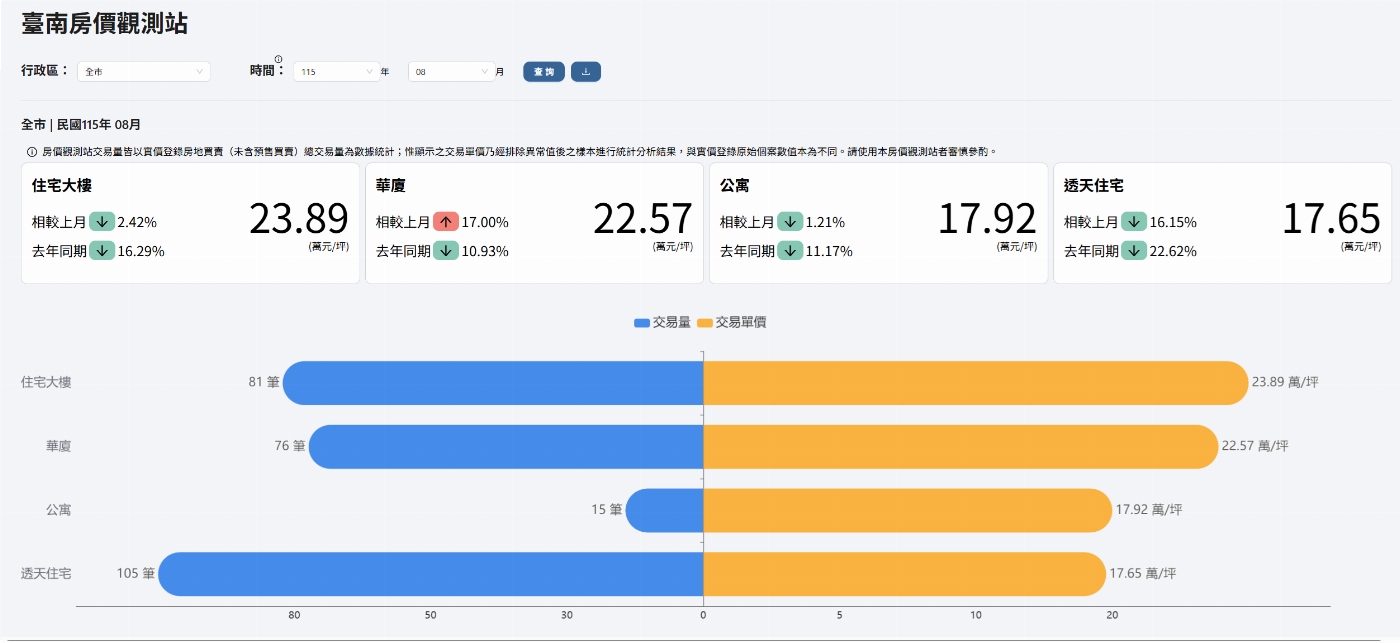Click the large 17.65 price value
This screenshot has height=643, width=1400.
pos(1331,219)
